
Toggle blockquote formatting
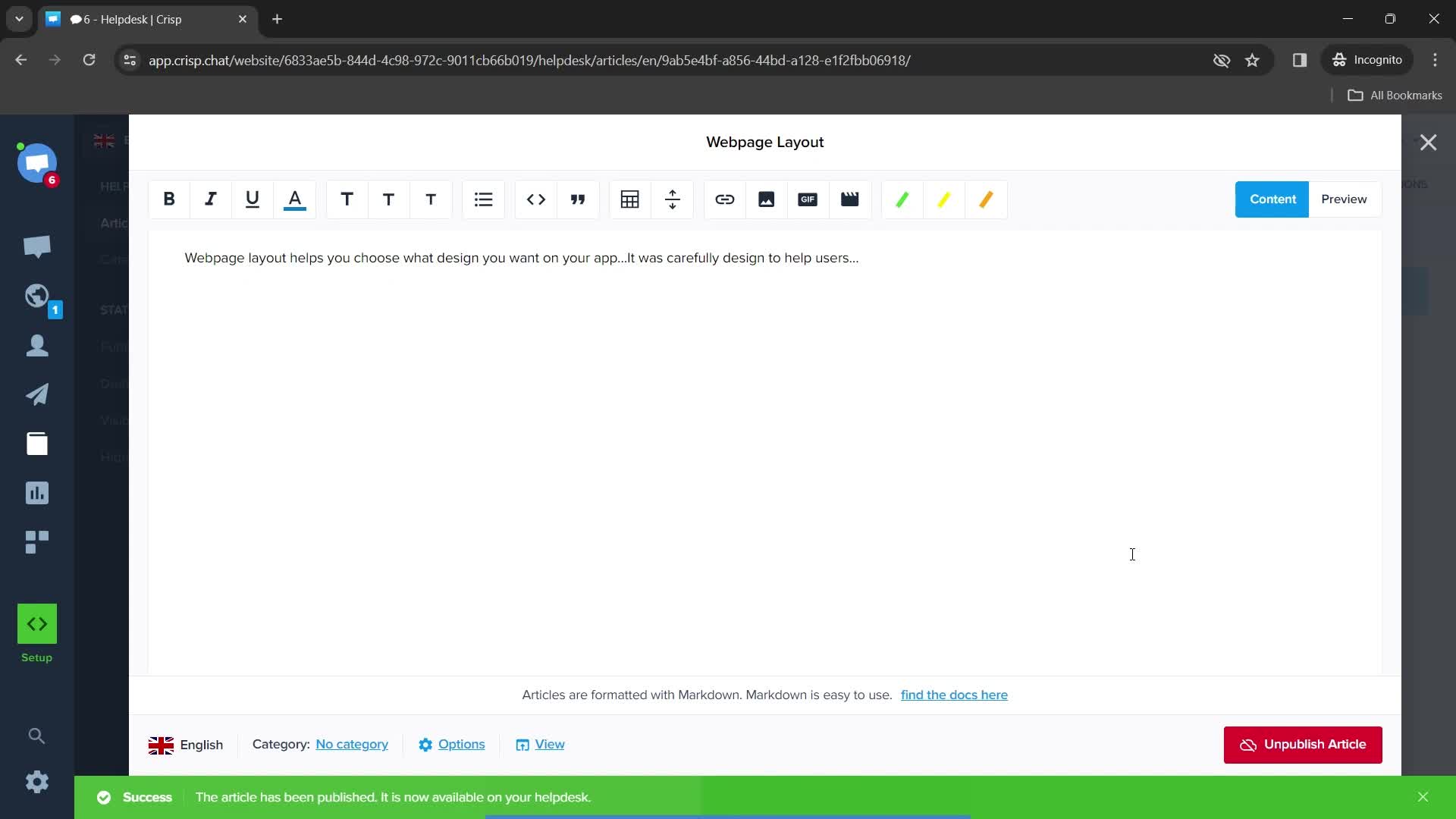(x=578, y=199)
